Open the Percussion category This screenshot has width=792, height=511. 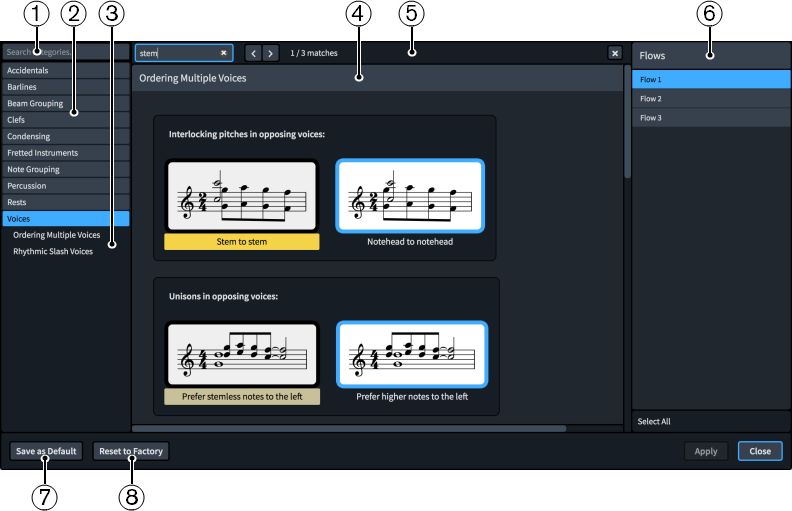tap(66, 186)
